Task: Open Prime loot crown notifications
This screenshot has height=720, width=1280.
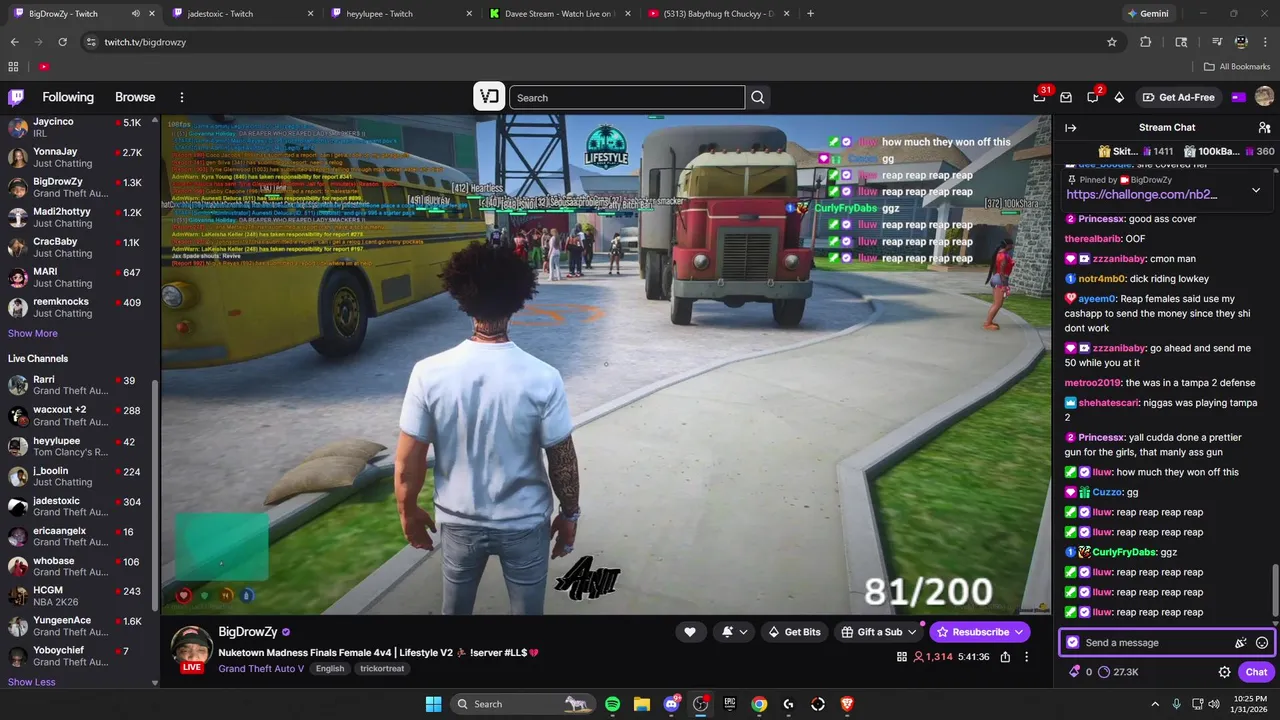Action: point(1039,97)
